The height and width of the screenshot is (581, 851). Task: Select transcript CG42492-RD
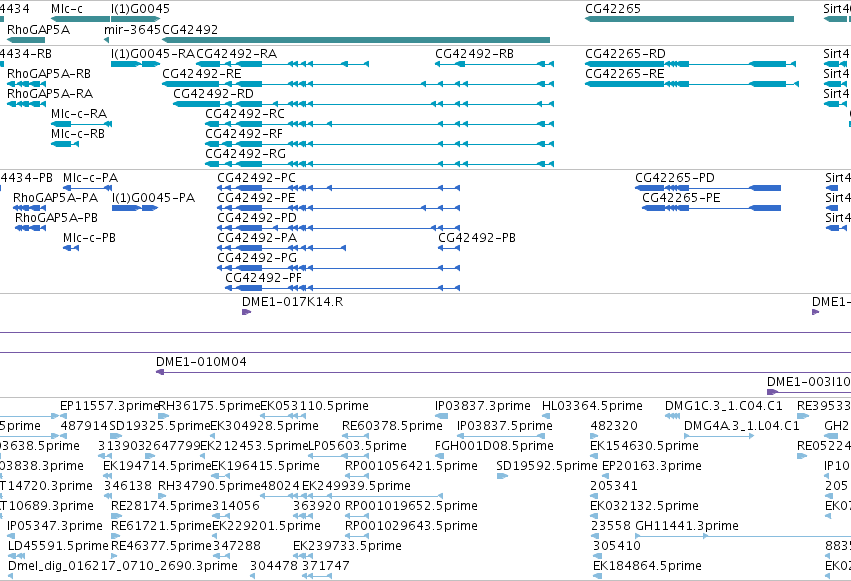364,104
